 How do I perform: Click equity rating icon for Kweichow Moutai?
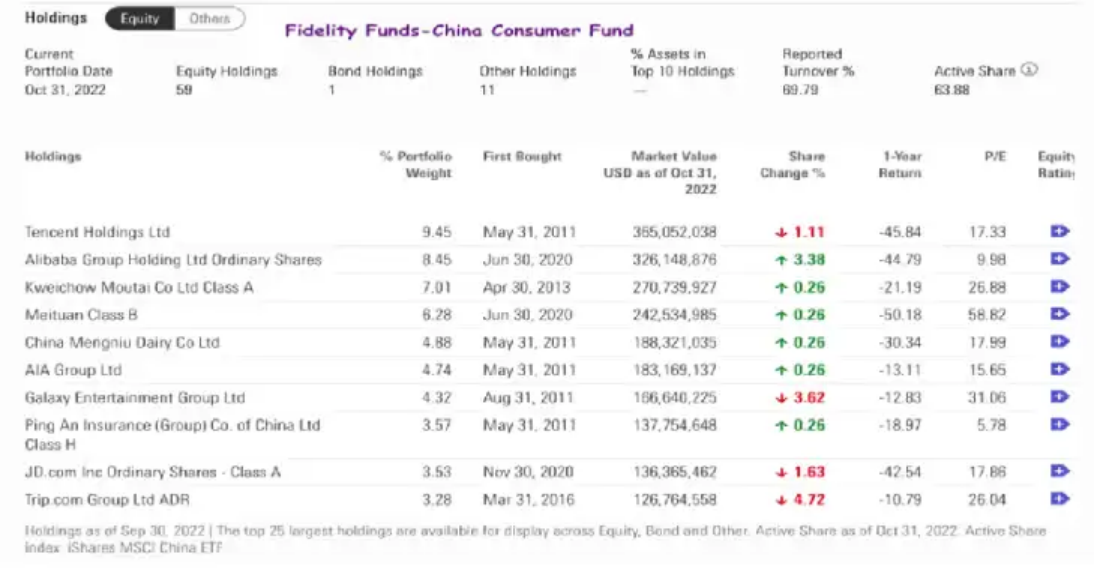pos(1060,287)
